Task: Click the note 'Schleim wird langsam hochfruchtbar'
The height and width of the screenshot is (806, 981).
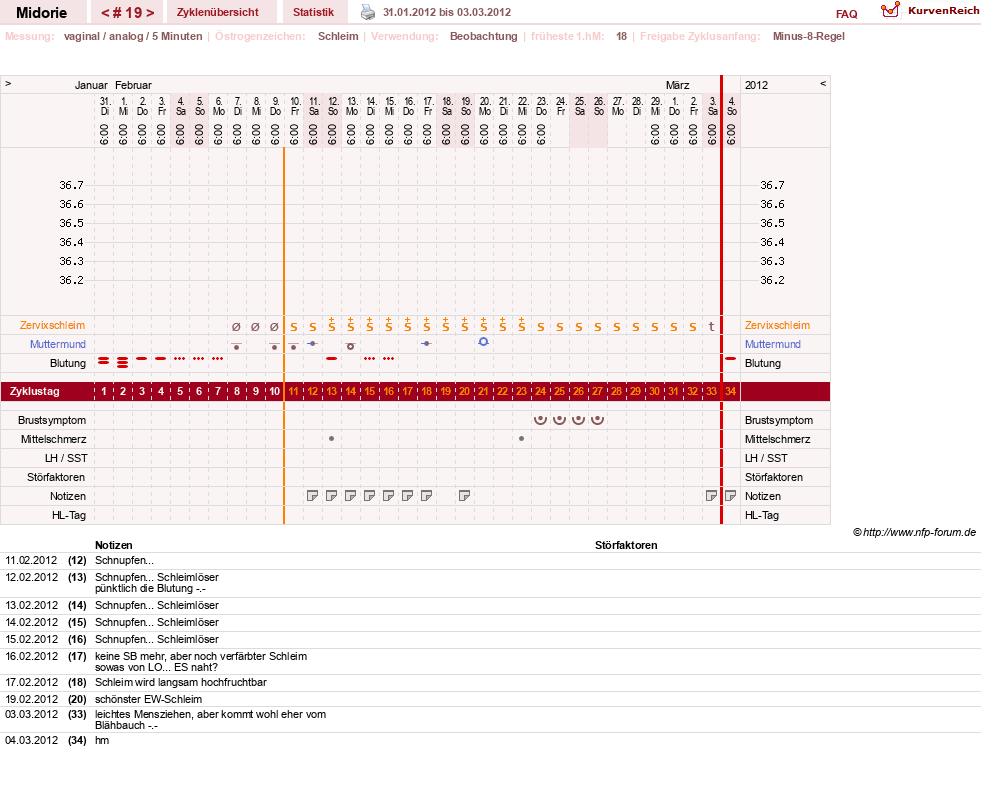Action: point(181,682)
